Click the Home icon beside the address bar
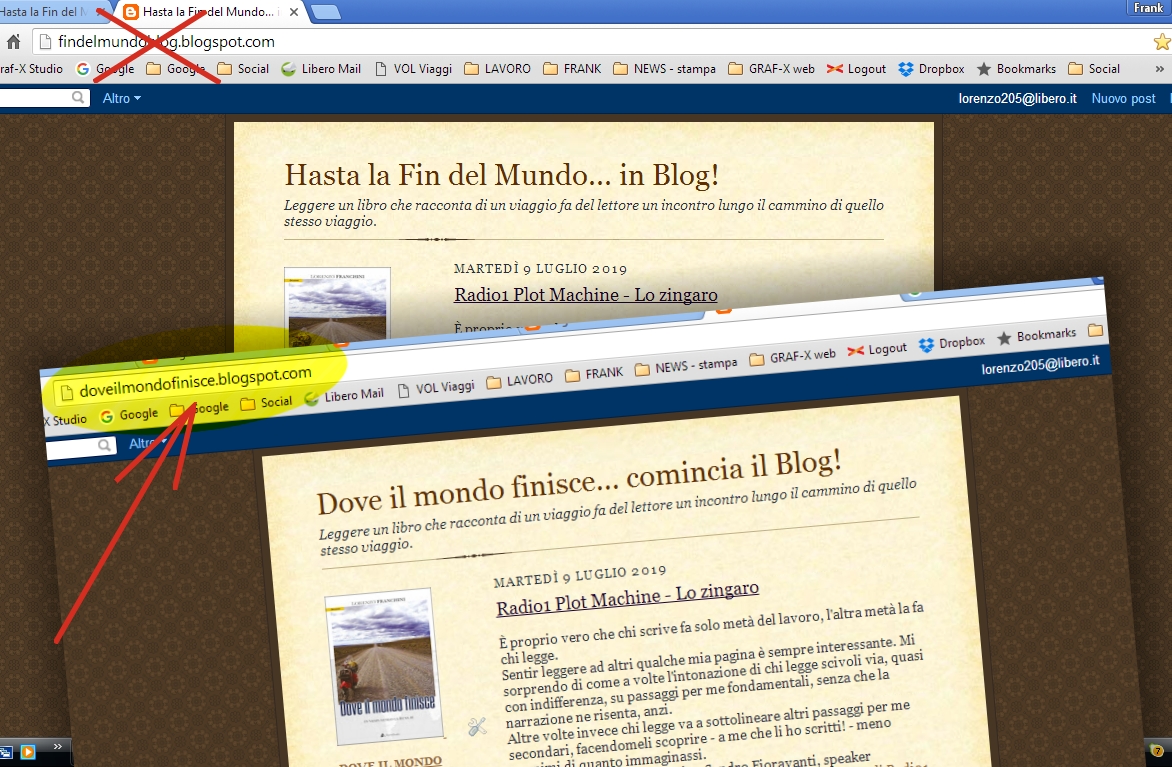Screen dimensions: 1172x767 coord(13,42)
